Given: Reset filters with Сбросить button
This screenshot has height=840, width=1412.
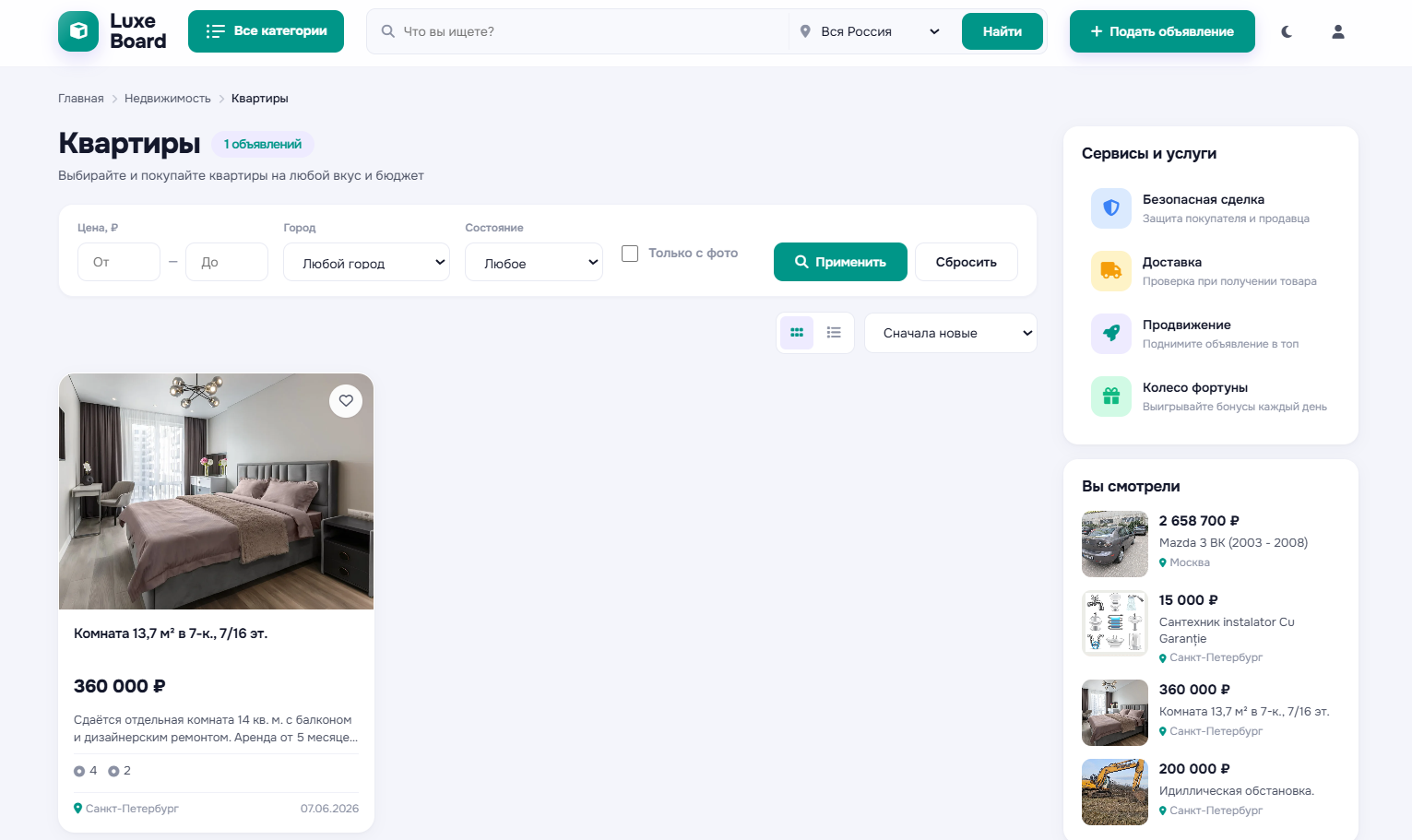Looking at the screenshot, I should pos(967,262).
